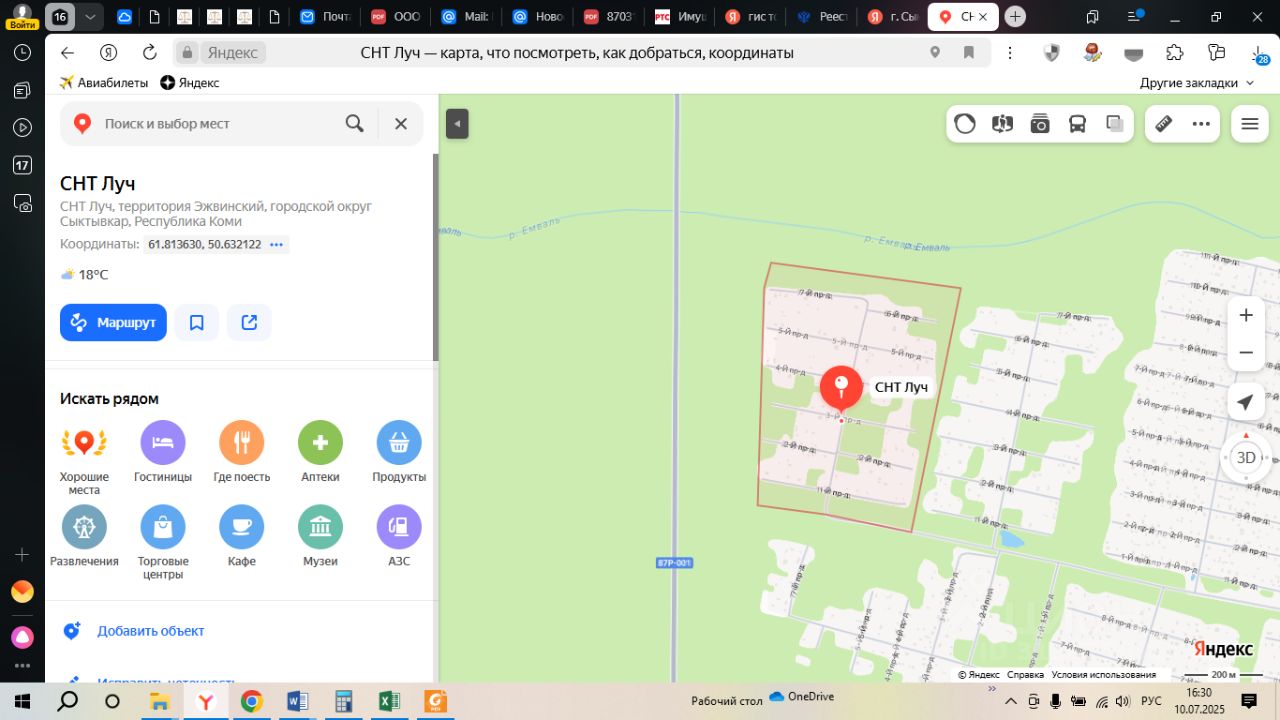Screen dimensions: 1280x720
Task: Toggle public transport bus layer
Action: pos(1077,124)
